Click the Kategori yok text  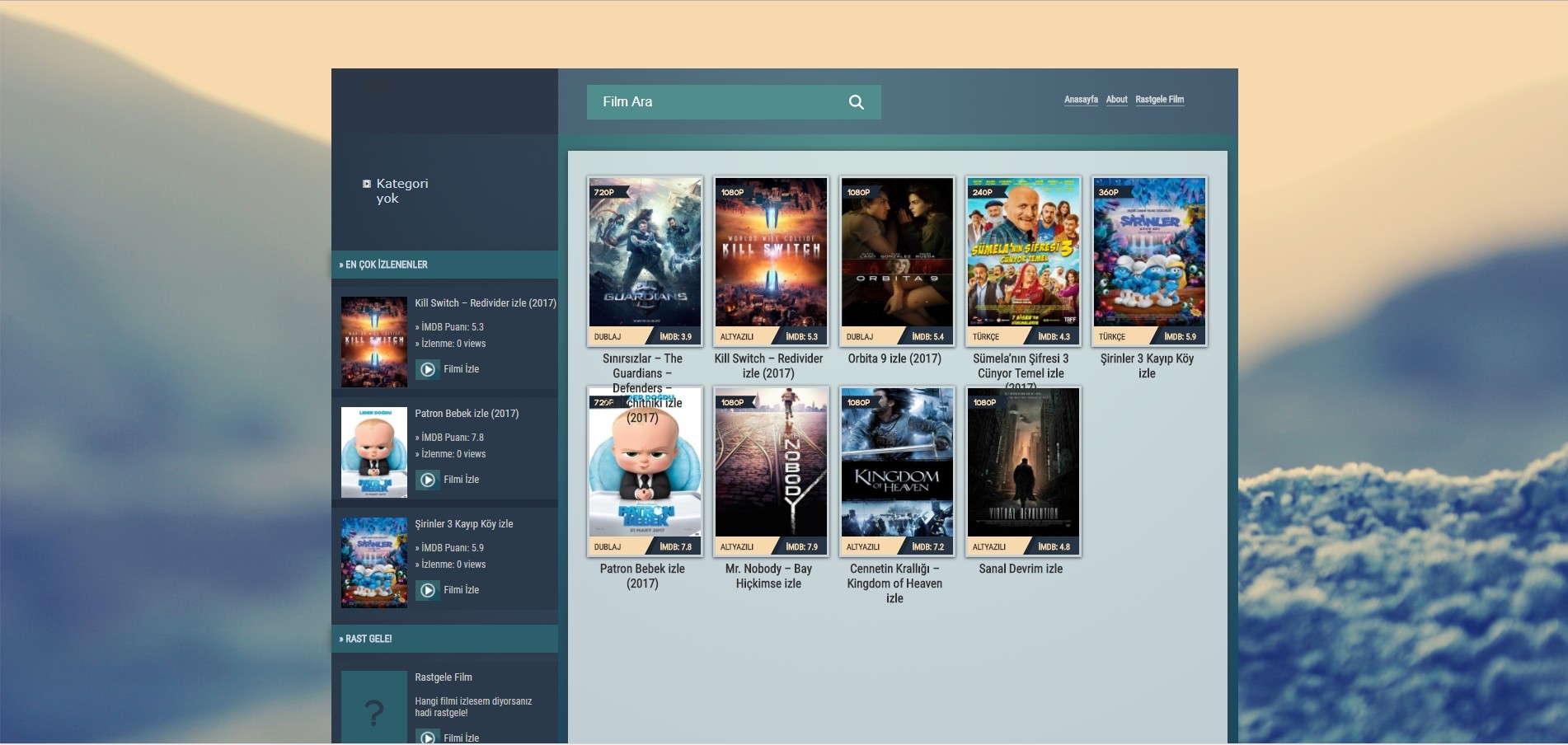pyautogui.click(x=402, y=191)
